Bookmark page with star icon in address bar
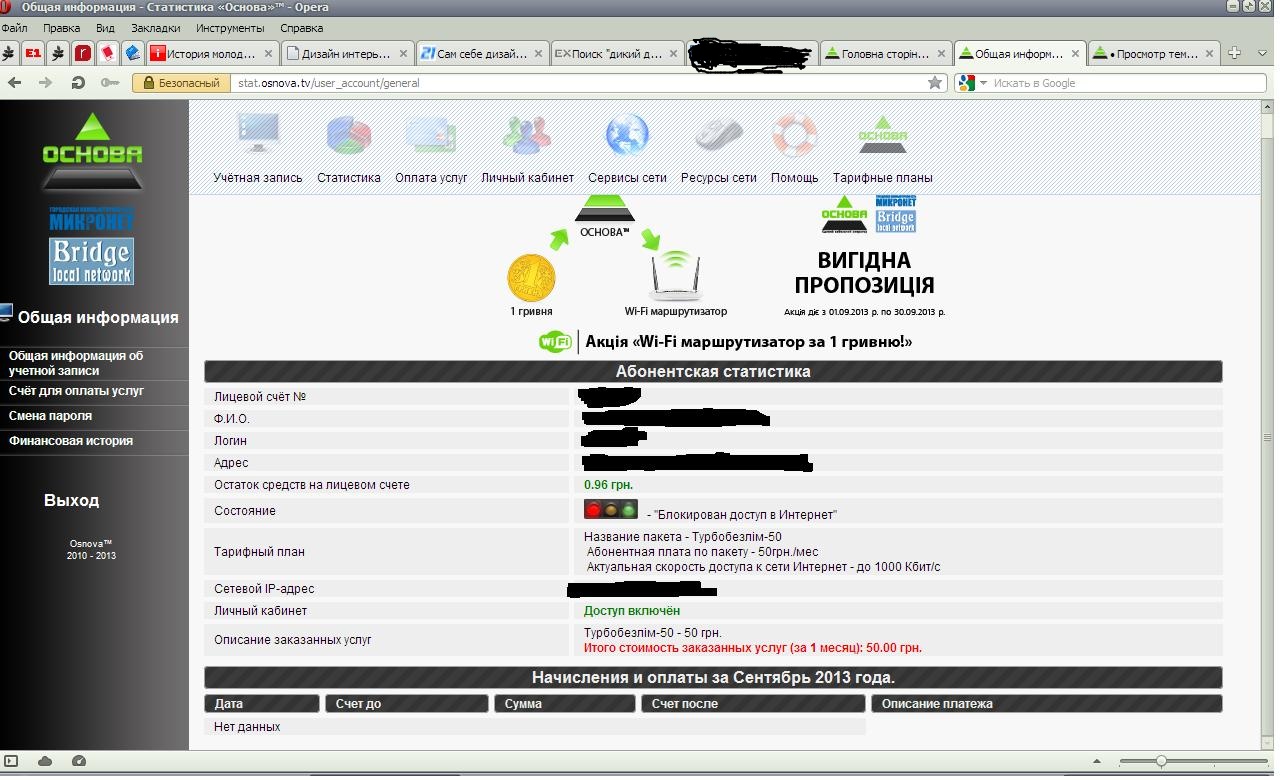1280x780 pixels. point(935,83)
